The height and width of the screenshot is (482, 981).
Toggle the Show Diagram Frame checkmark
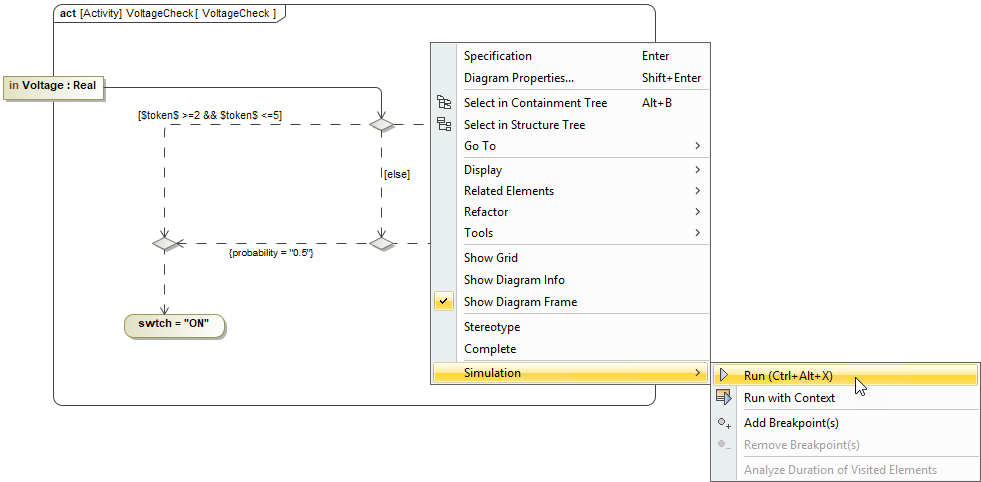pyautogui.click(x=444, y=302)
